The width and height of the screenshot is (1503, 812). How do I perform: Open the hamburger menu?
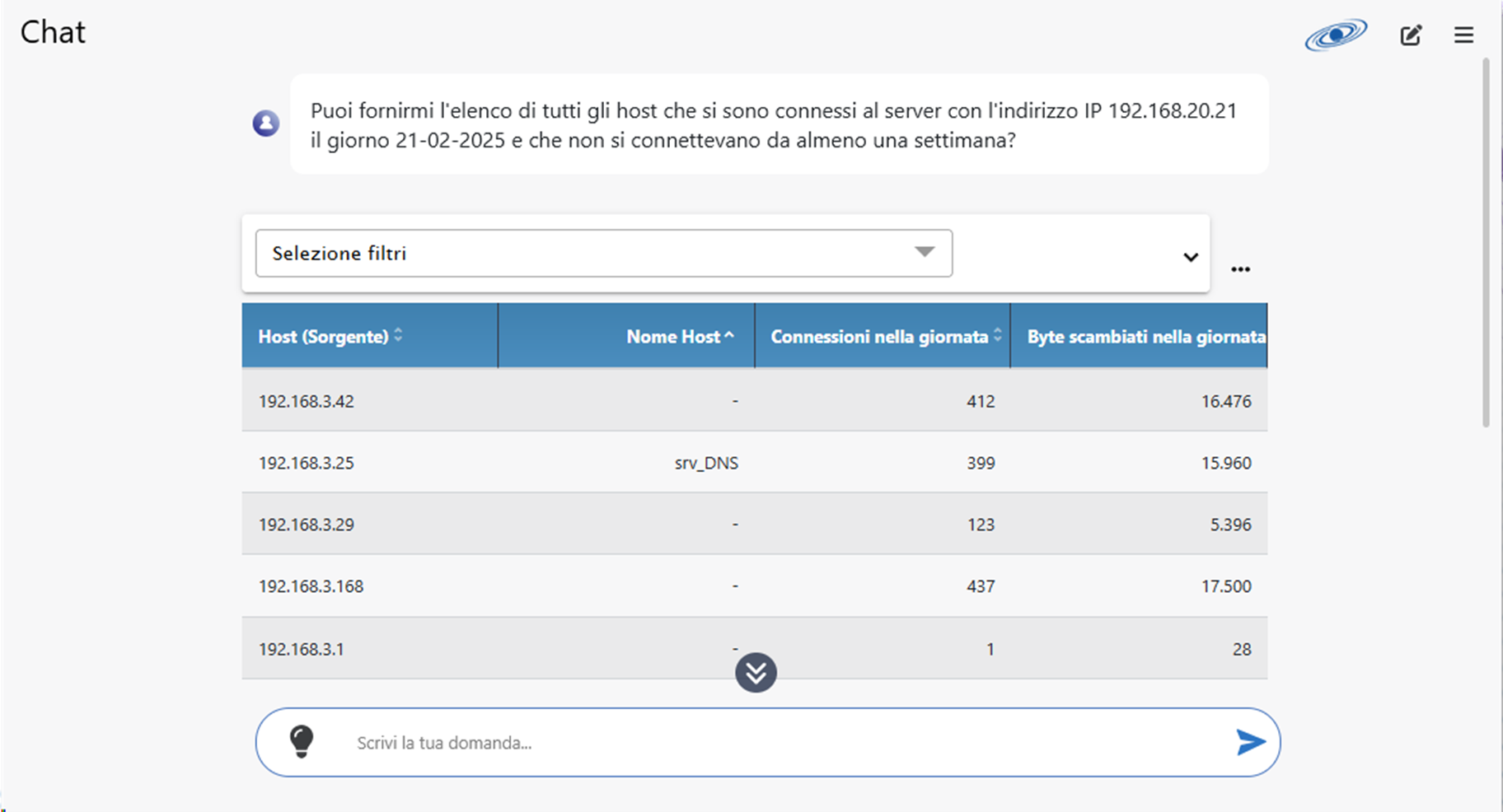(x=1463, y=35)
